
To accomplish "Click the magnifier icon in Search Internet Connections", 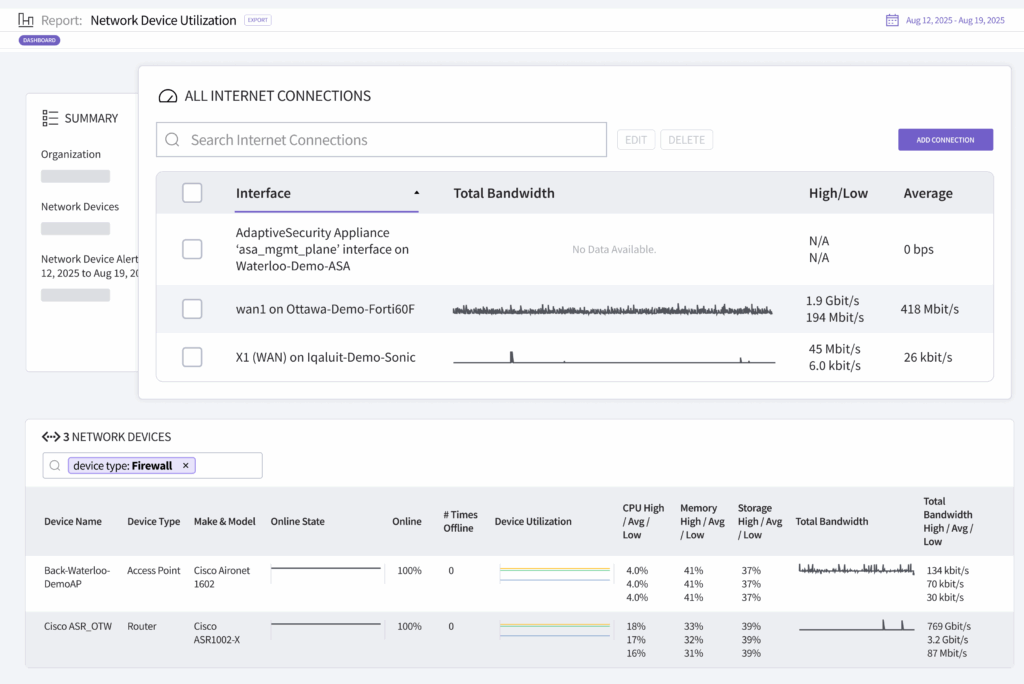I will [172, 140].
